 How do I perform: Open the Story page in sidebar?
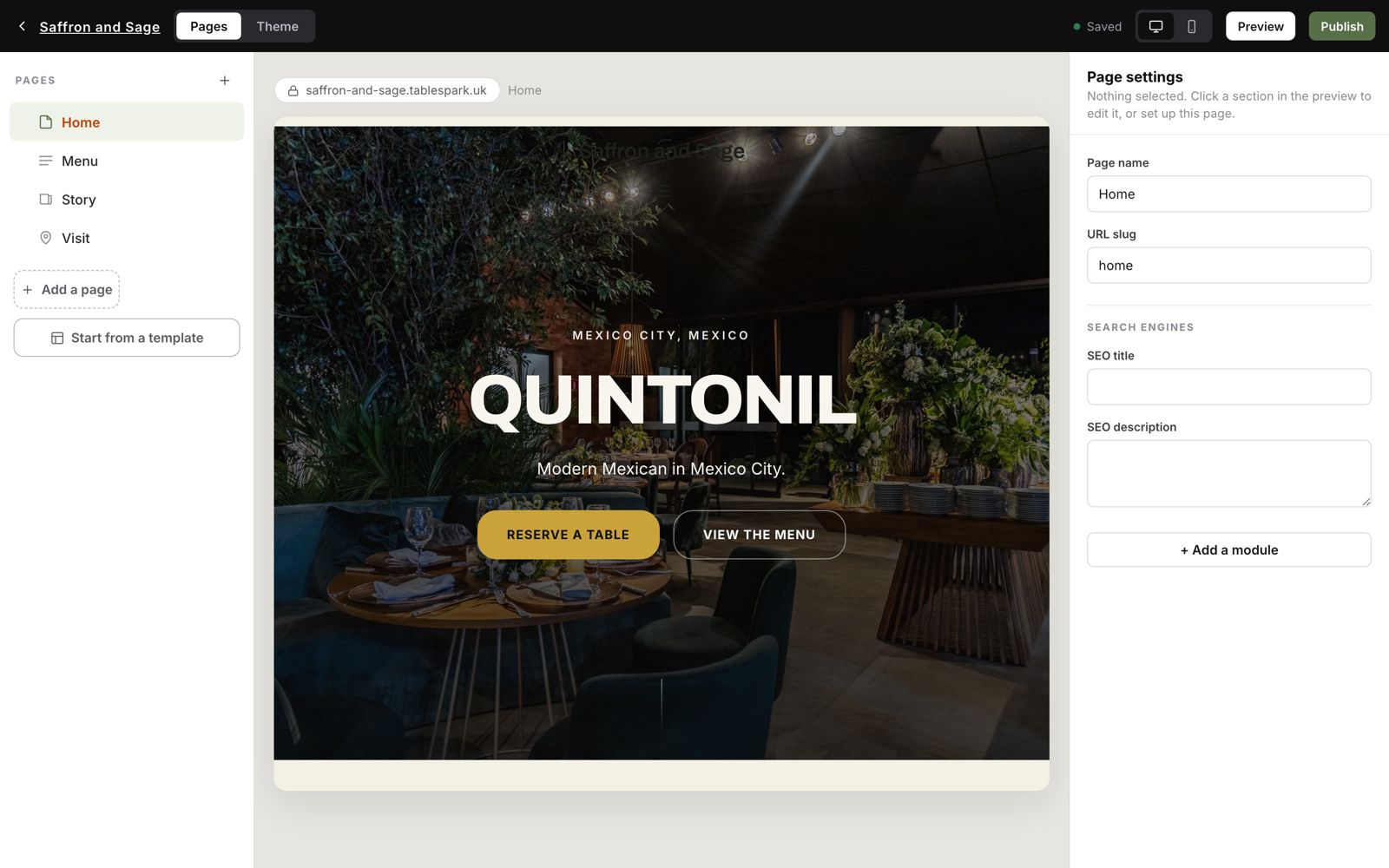point(127,200)
